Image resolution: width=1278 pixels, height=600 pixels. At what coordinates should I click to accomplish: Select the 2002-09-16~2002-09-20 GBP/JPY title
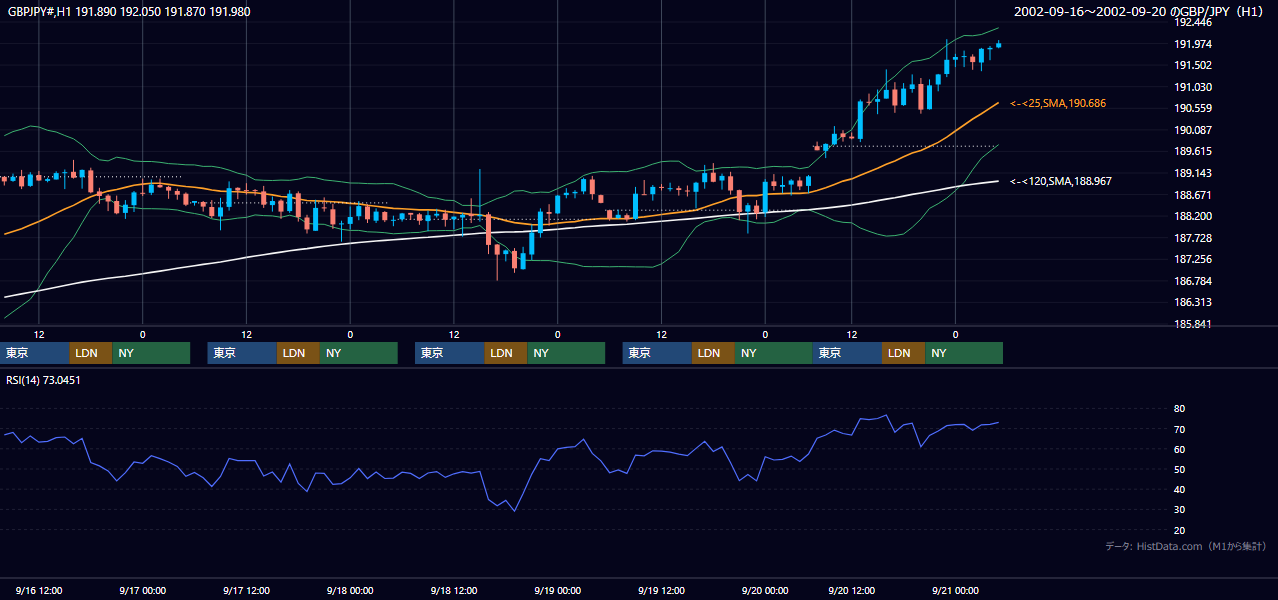click(x=1141, y=11)
